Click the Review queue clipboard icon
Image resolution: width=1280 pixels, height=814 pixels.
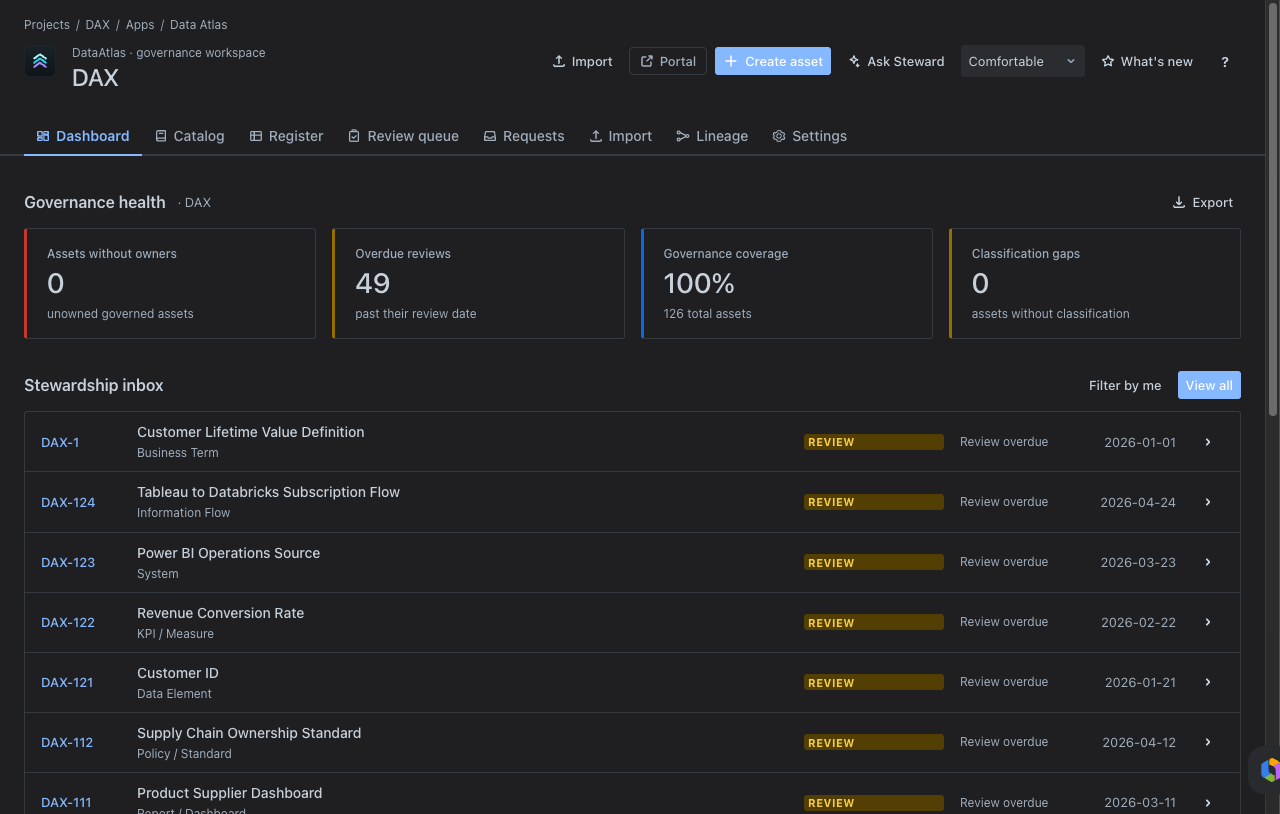354,136
